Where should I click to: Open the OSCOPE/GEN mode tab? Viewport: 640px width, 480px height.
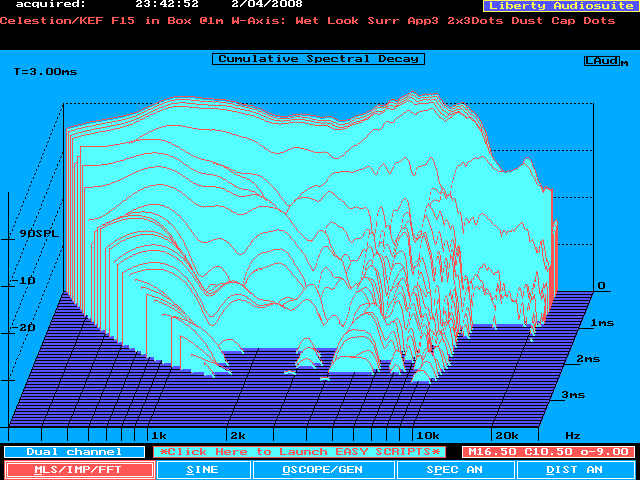[323, 469]
